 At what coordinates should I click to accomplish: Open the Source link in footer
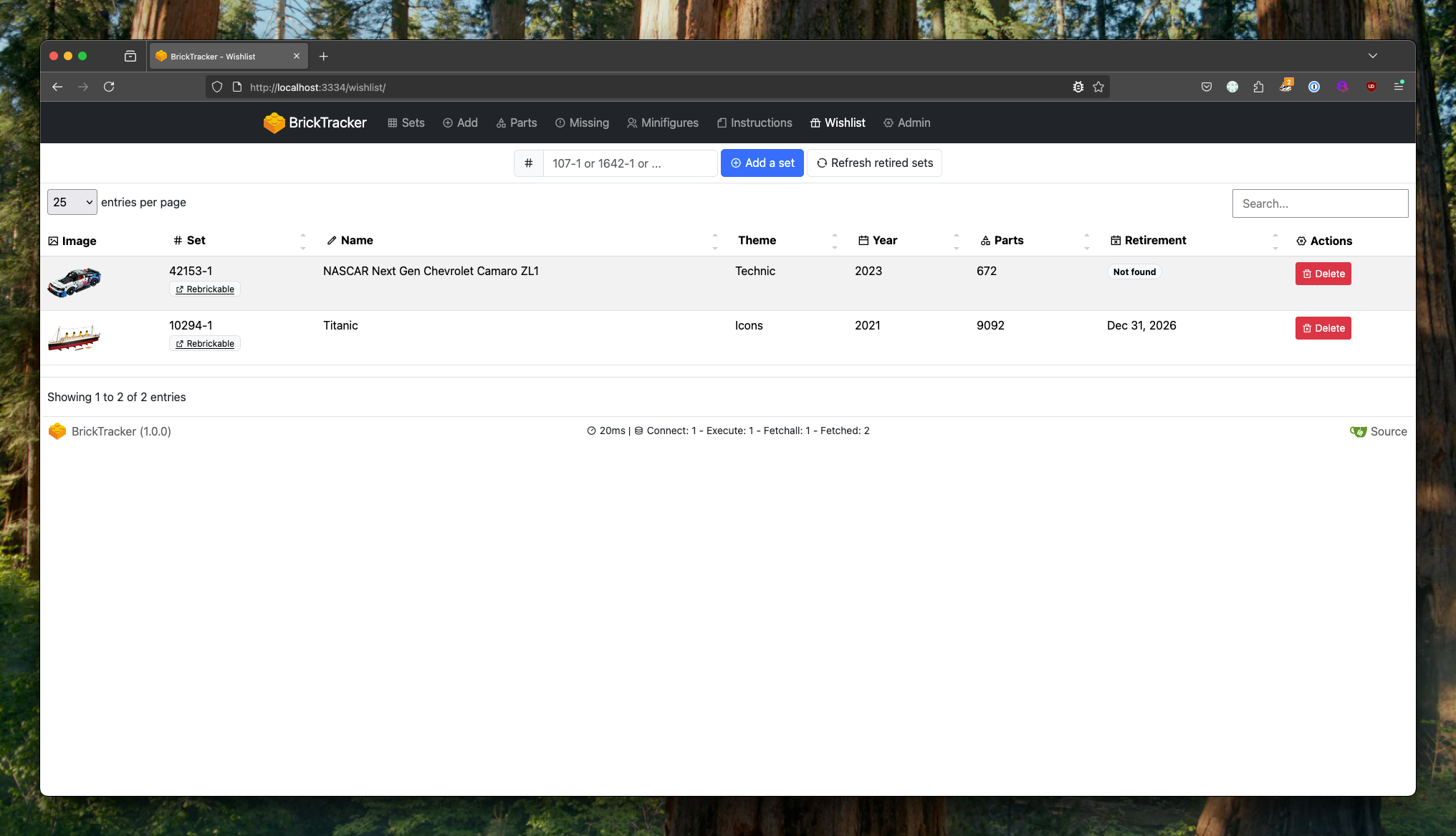[x=1389, y=431]
